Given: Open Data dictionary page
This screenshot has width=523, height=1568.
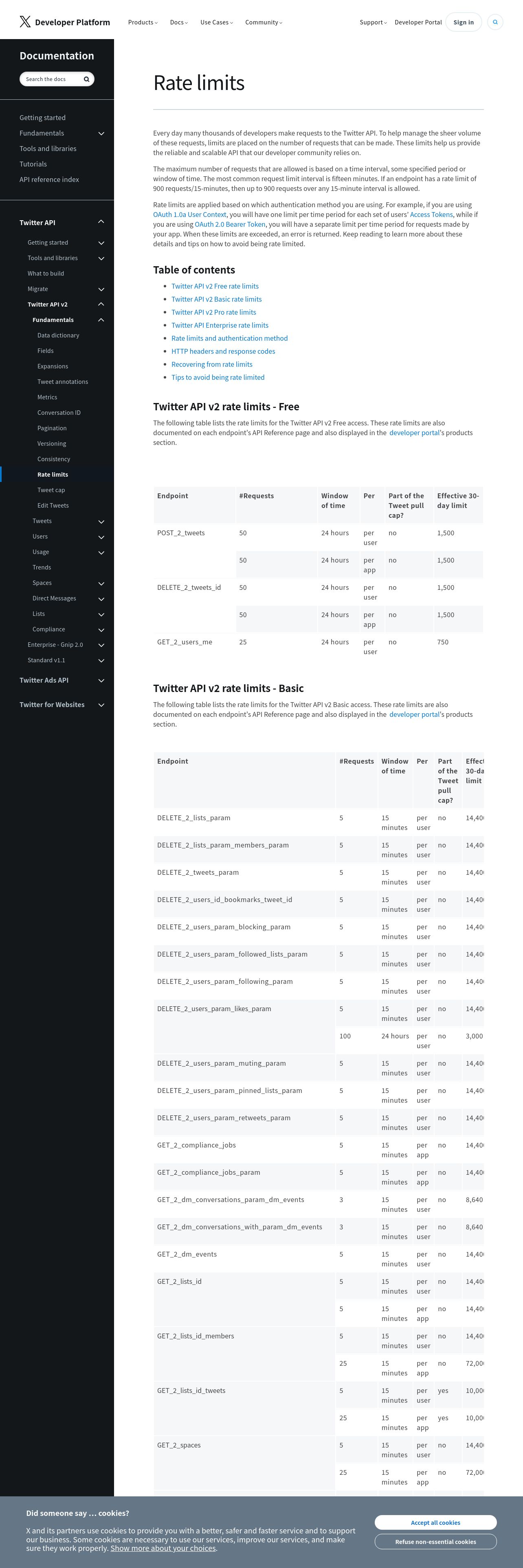Looking at the screenshot, I should (x=58, y=335).
